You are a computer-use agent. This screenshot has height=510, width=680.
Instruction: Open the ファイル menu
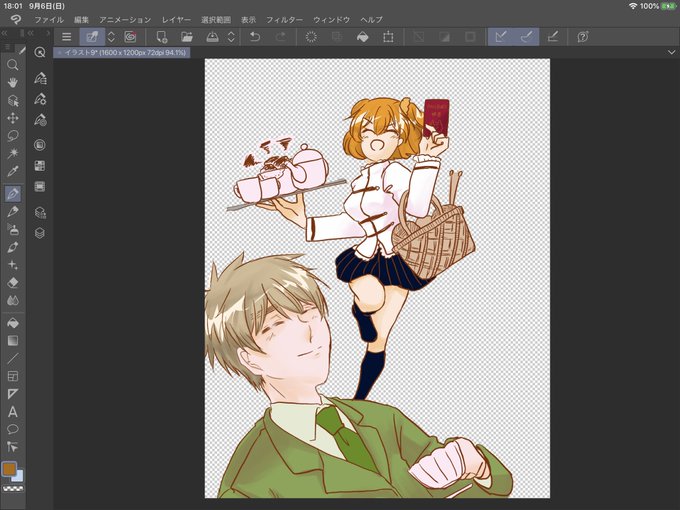pos(49,20)
